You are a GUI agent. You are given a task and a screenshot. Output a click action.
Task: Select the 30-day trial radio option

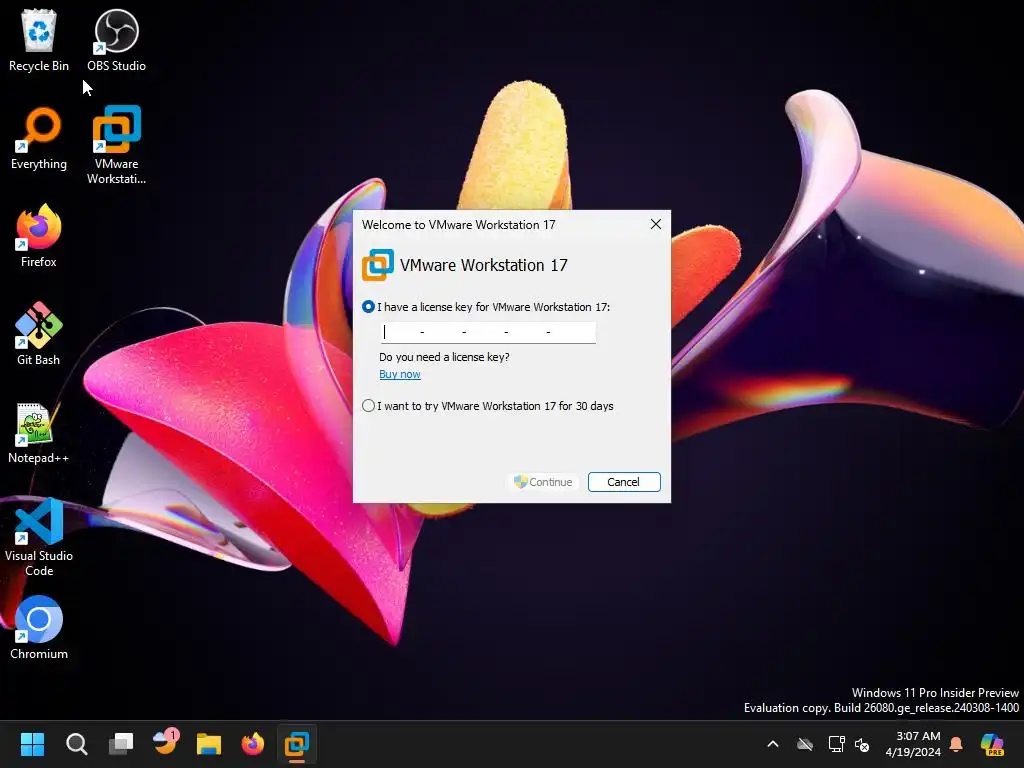click(x=368, y=406)
